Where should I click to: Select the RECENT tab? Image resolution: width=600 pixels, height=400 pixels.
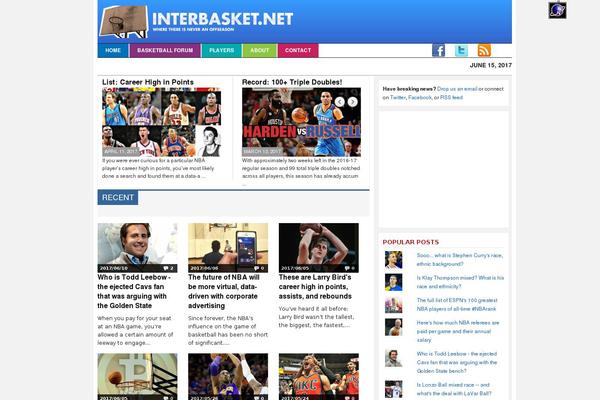[118, 198]
